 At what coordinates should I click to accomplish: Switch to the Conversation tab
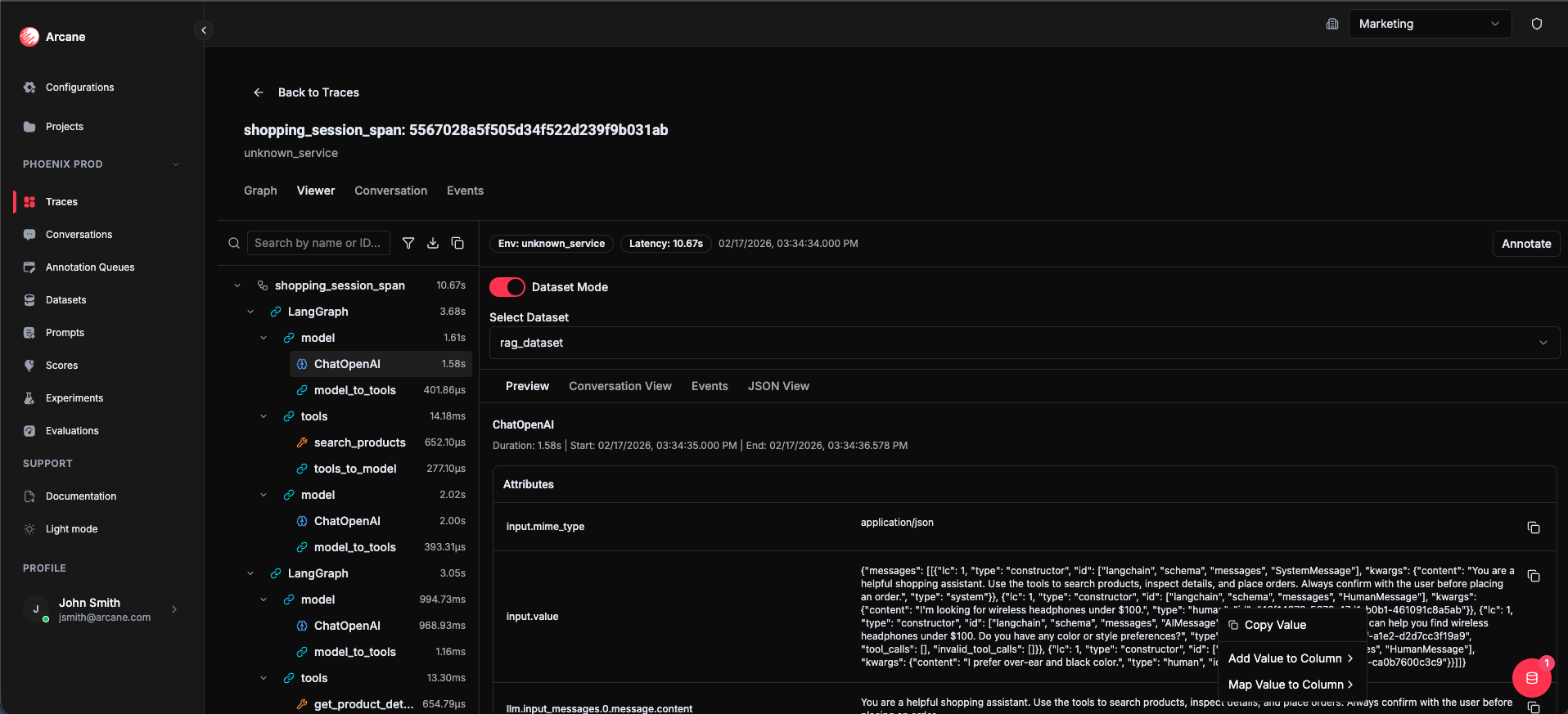tap(390, 191)
